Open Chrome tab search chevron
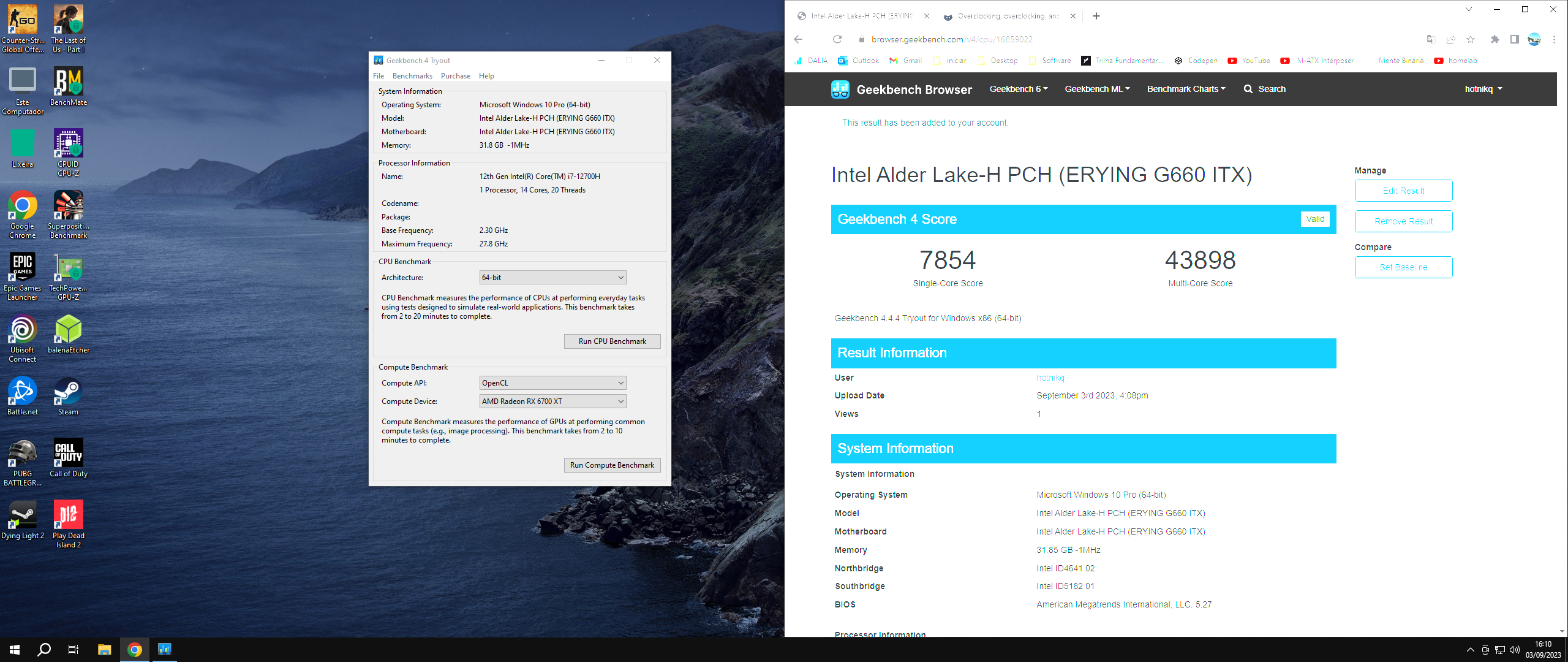Image resolution: width=1568 pixels, height=662 pixels. [1468, 9]
